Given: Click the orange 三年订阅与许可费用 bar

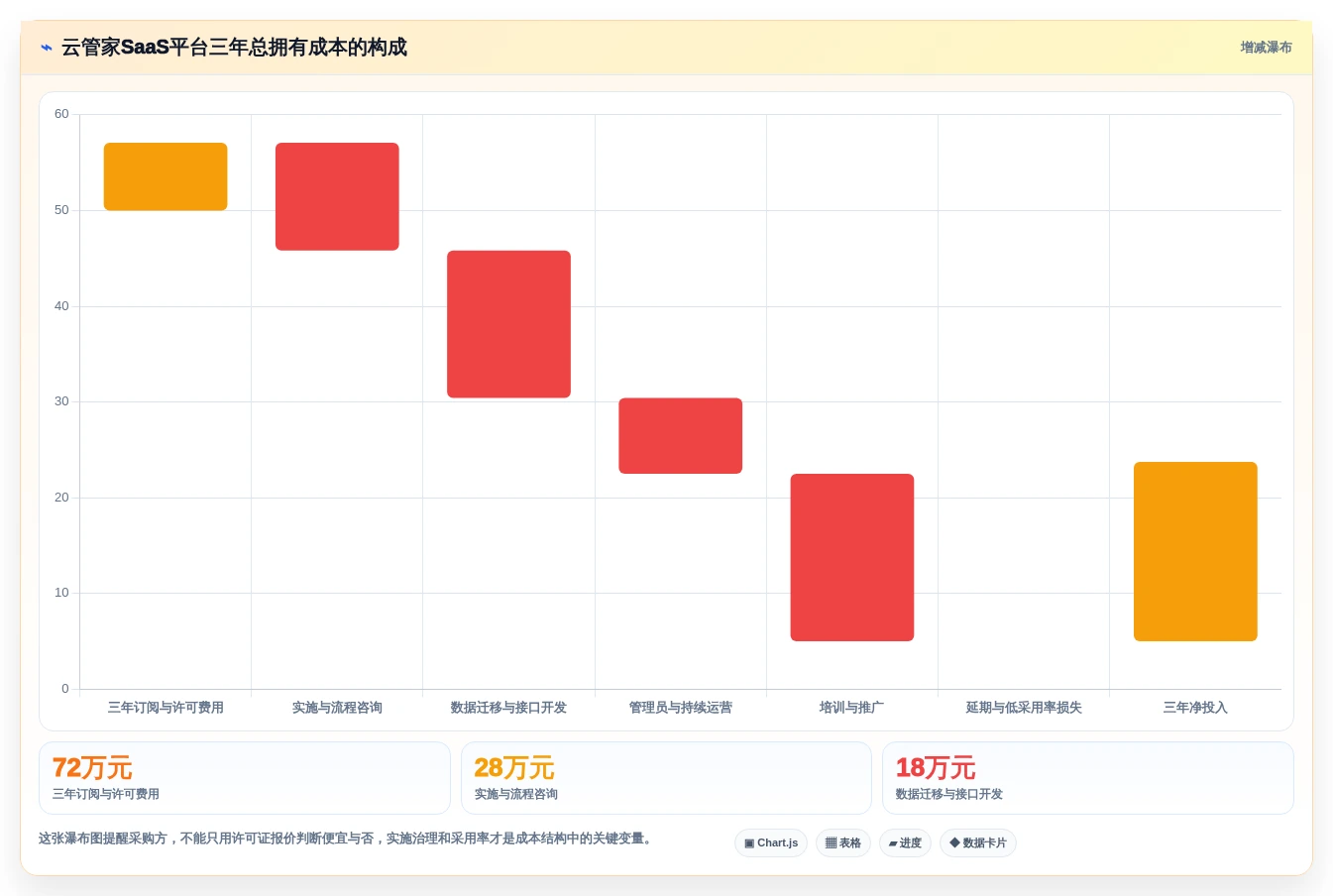Looking at the screenshot, I should tap(166, 176).
